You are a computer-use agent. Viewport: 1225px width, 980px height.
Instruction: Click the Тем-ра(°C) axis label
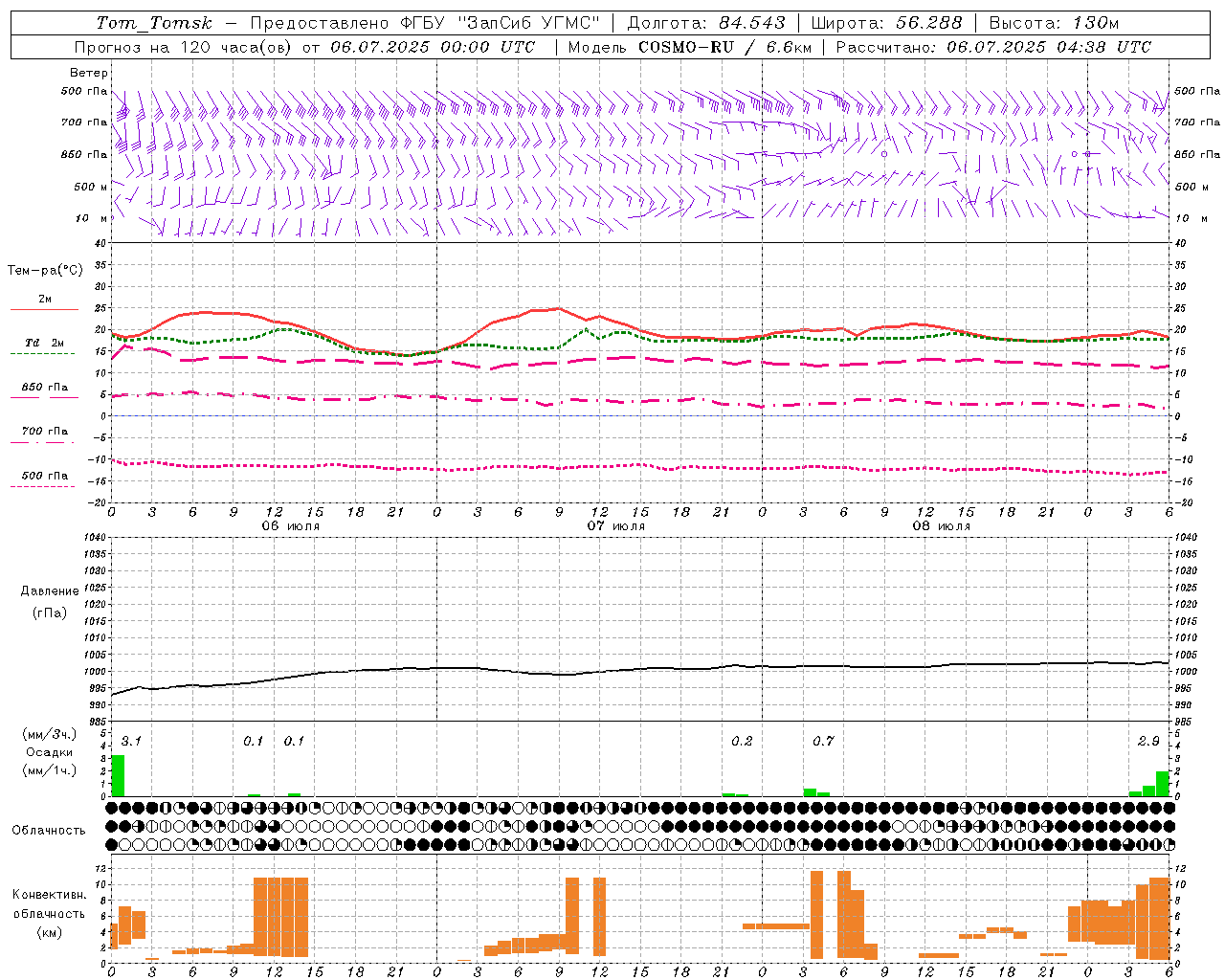(x=45, y=271)
